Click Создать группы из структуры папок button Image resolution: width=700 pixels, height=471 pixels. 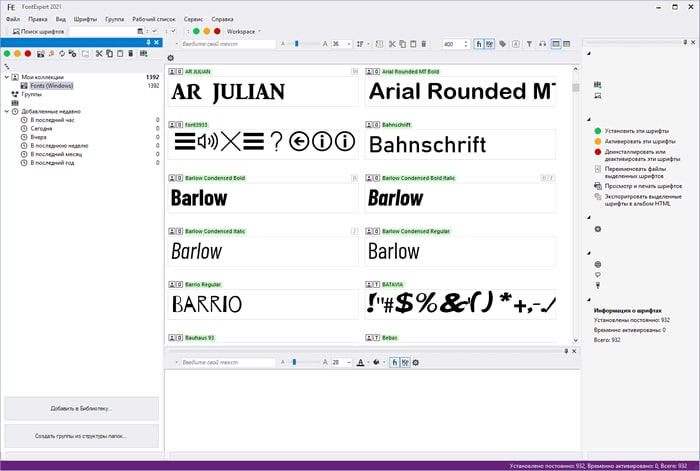pyautogui.click(x=81, y=436)
